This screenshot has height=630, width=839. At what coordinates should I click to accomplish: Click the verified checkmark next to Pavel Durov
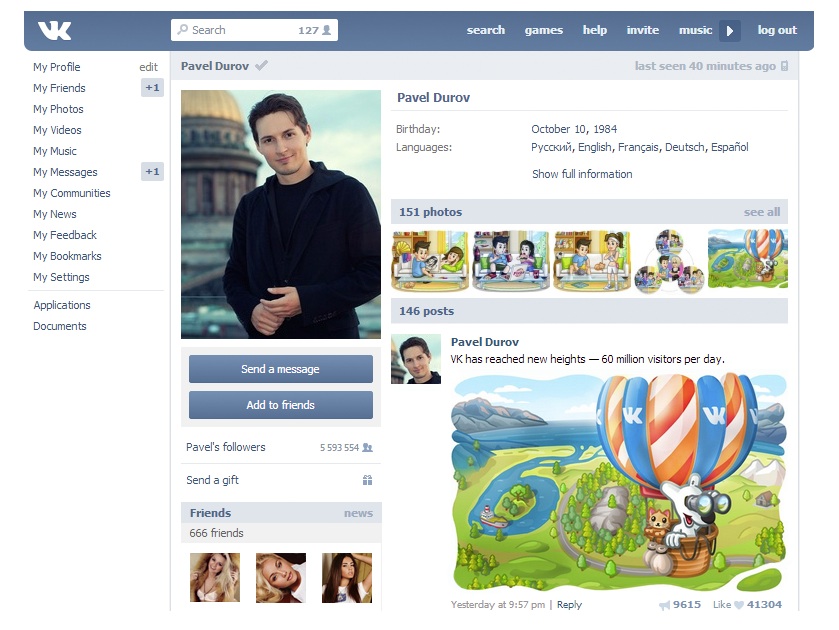261,66
